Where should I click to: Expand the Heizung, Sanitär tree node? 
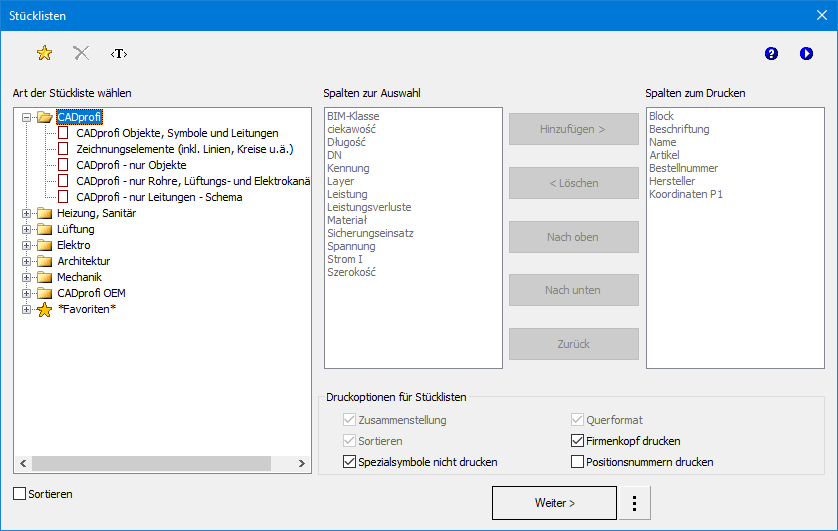pos(26,213)
